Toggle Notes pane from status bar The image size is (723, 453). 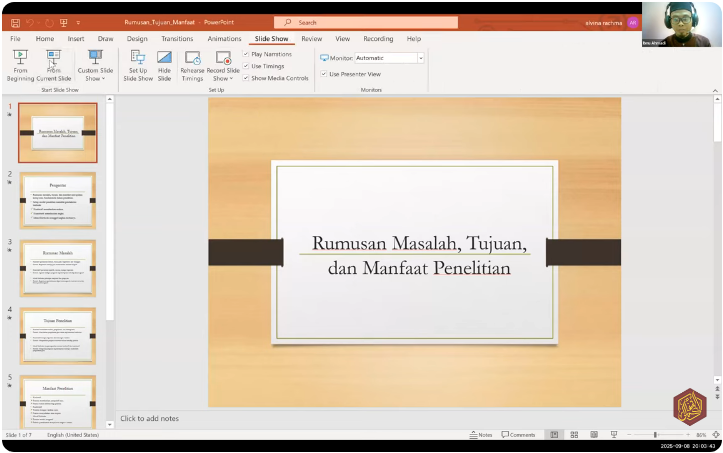[x=481, y=435]
